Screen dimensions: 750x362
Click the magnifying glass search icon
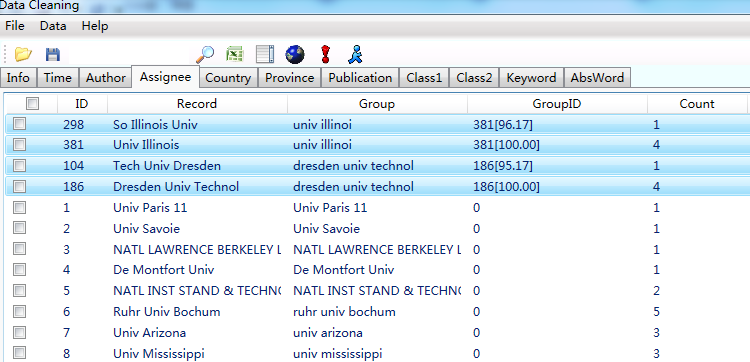205,54
